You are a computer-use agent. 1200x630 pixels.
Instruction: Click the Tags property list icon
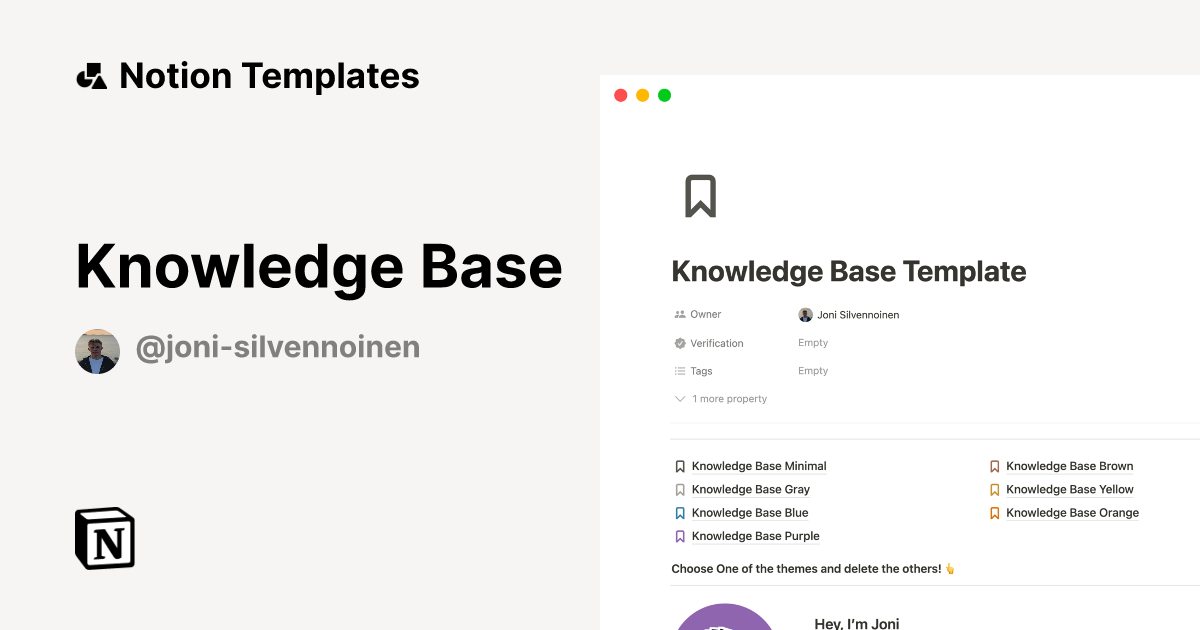pos(681,371)
